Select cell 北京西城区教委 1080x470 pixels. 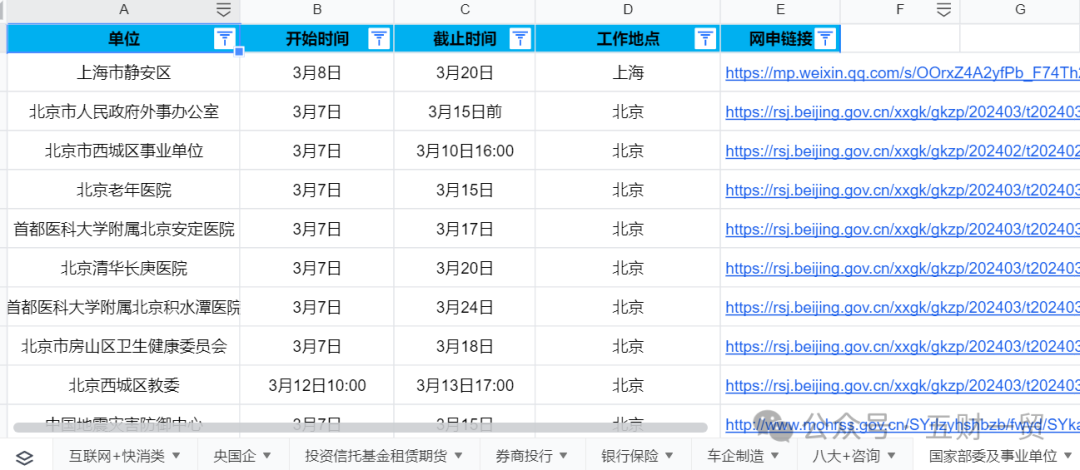point(124,385)
